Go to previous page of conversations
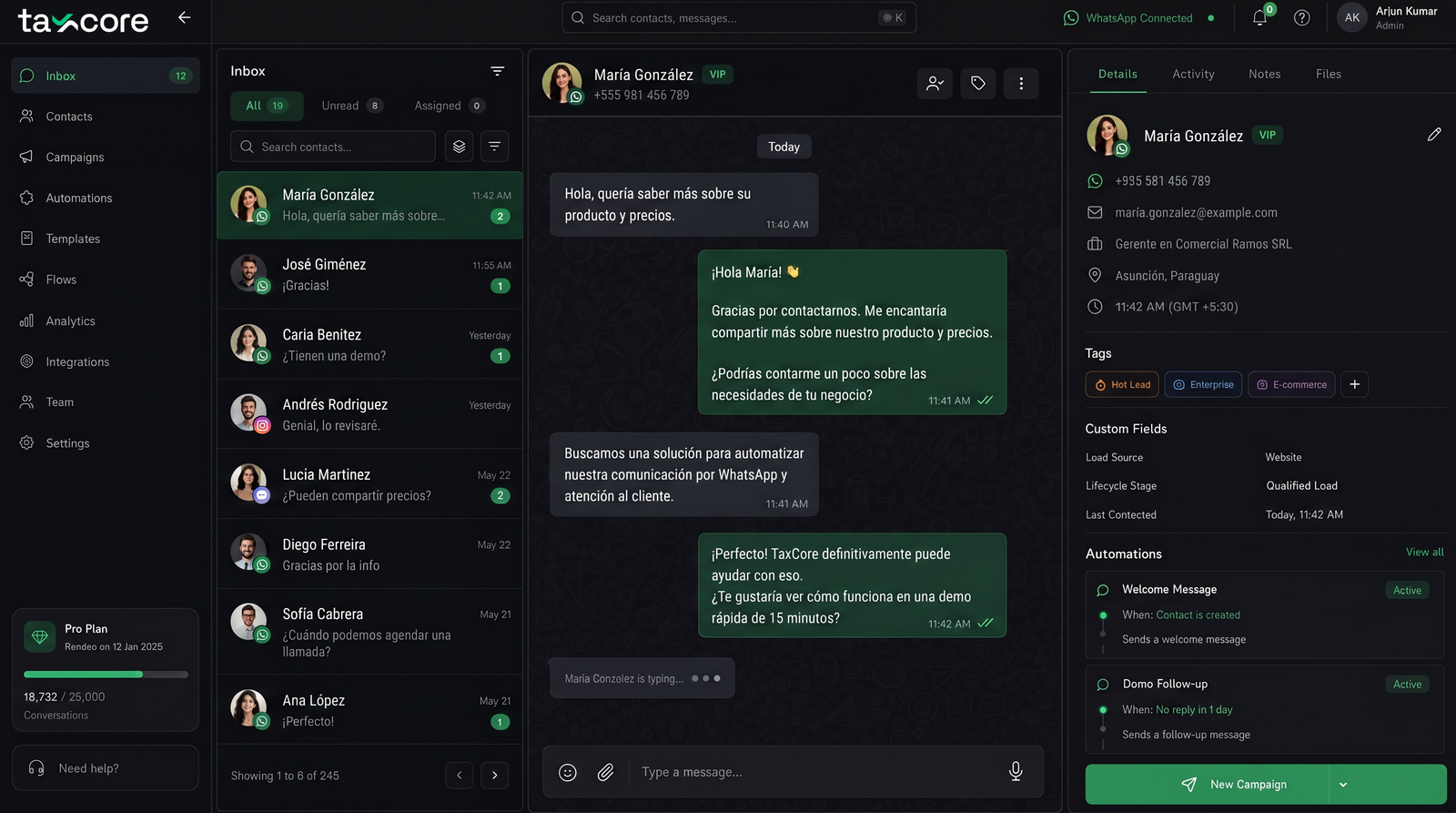The image size is (1456, 813). (460, 776)
